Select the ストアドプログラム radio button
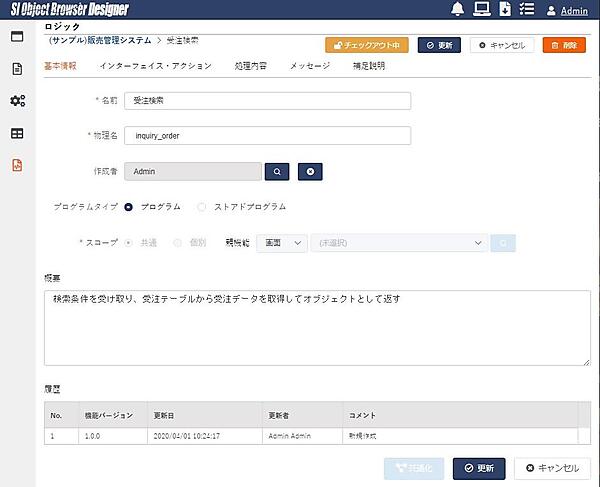Screen dimensions: 600x487 click(202, 207)
